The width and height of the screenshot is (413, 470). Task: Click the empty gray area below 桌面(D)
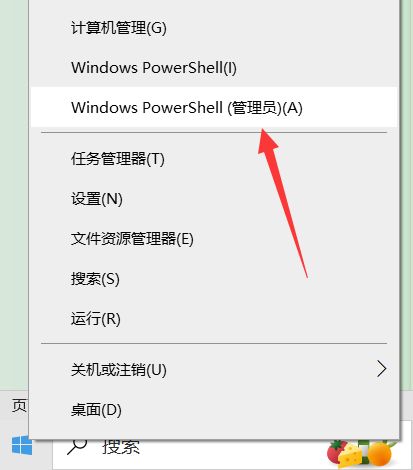coord(215,434)
